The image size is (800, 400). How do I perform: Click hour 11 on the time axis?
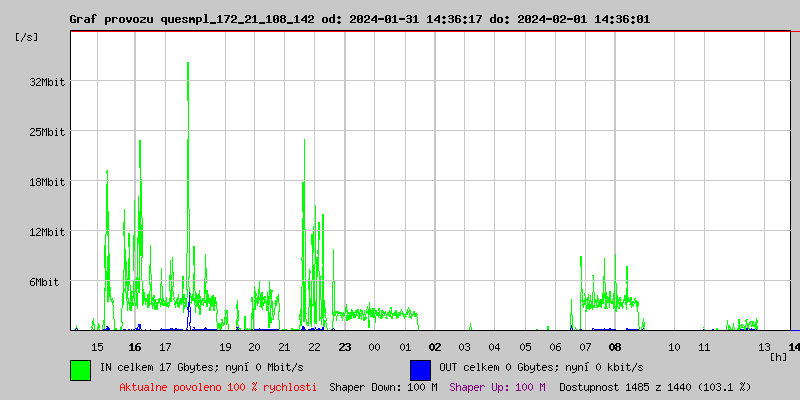pyautogui.click(x=704, y=347)
